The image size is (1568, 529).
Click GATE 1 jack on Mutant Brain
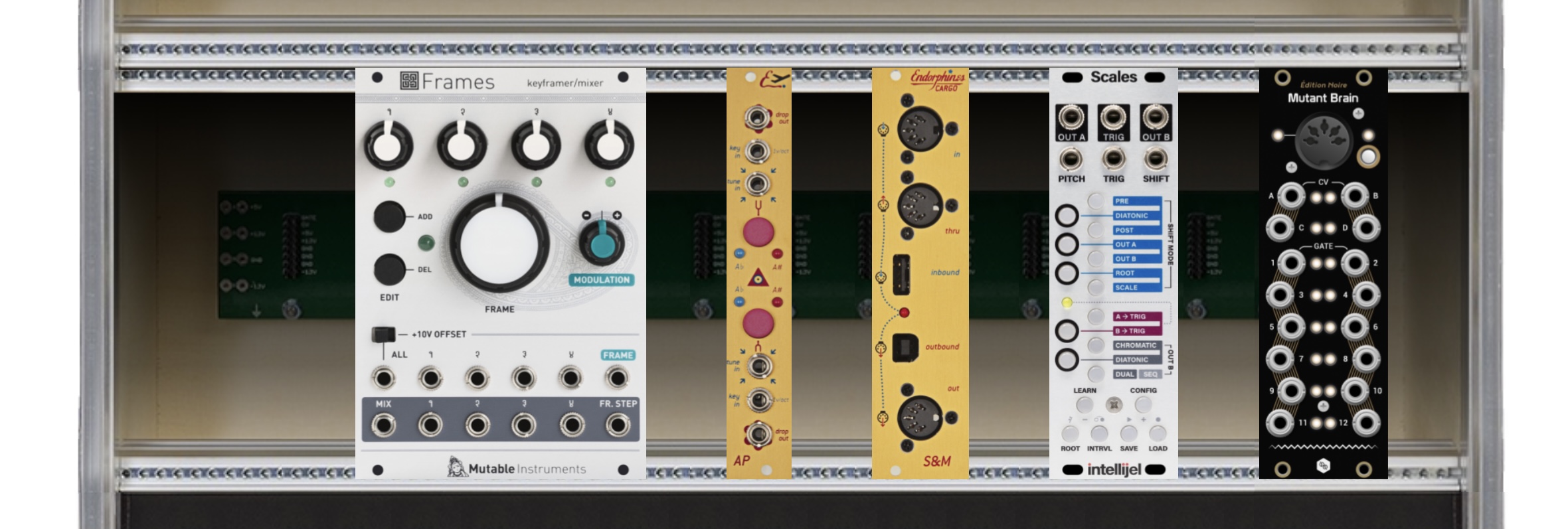pos(1291,264)
